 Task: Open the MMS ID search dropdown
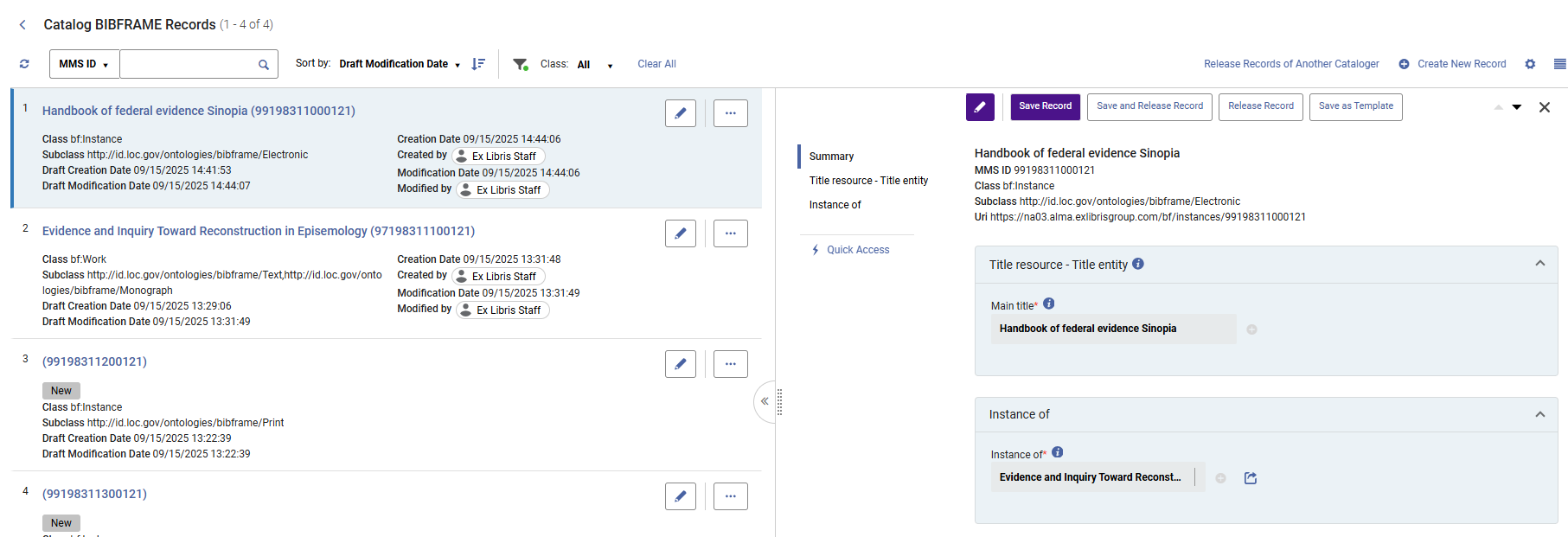click(x=84, y=64)
